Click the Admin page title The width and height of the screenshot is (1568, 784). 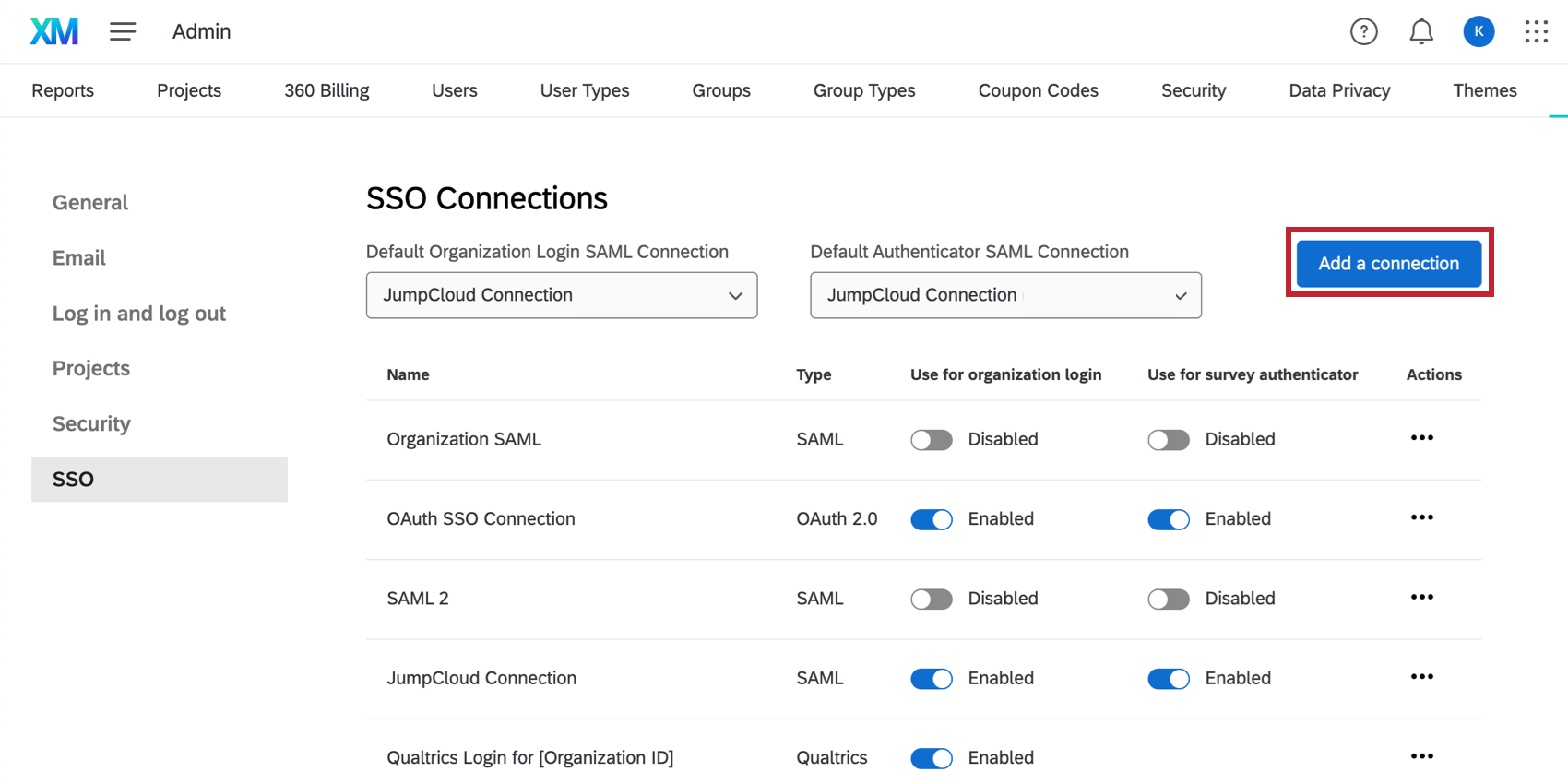[201, 31]
